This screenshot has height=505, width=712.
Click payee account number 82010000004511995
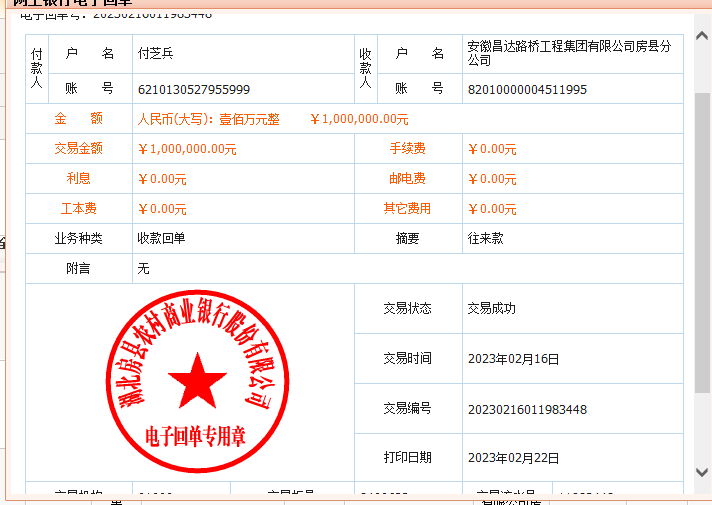[x=527, y=89]
